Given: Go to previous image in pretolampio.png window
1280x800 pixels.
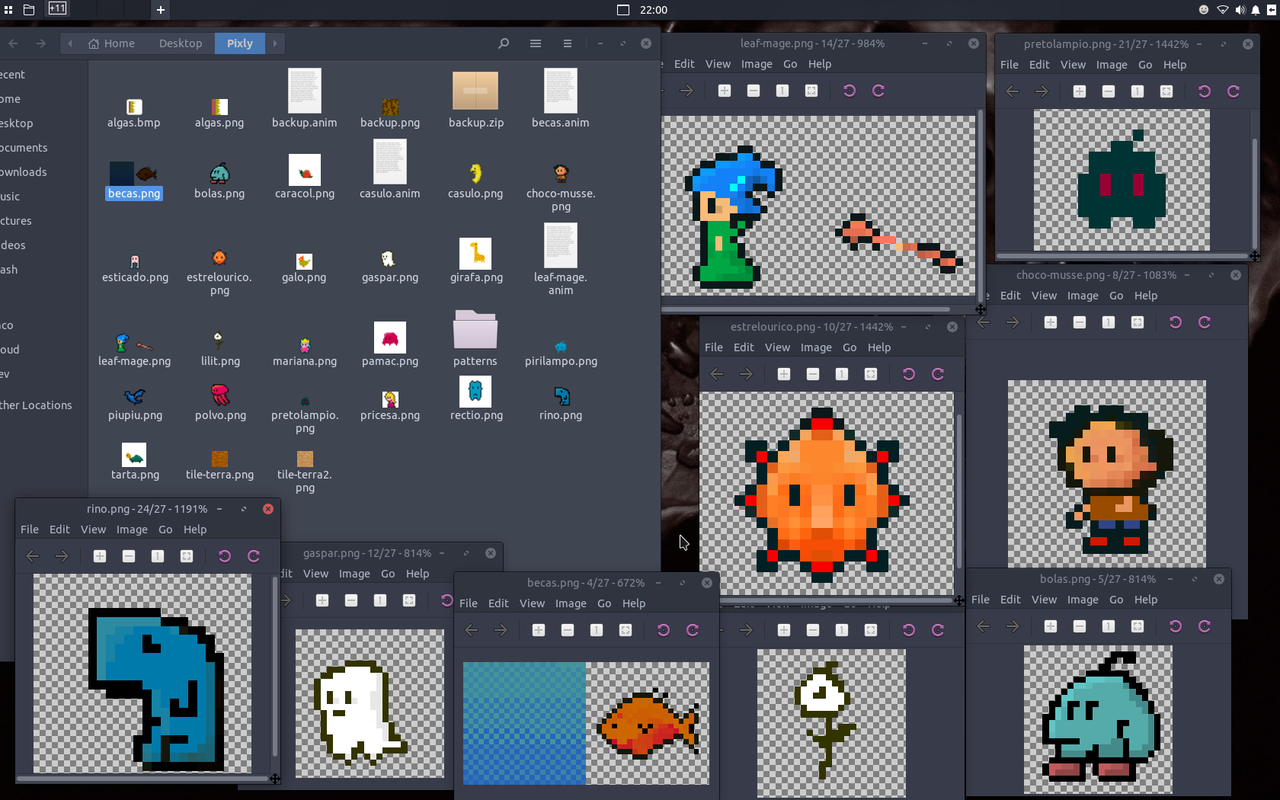Looking at the screenshot, I should (1012, 91).
